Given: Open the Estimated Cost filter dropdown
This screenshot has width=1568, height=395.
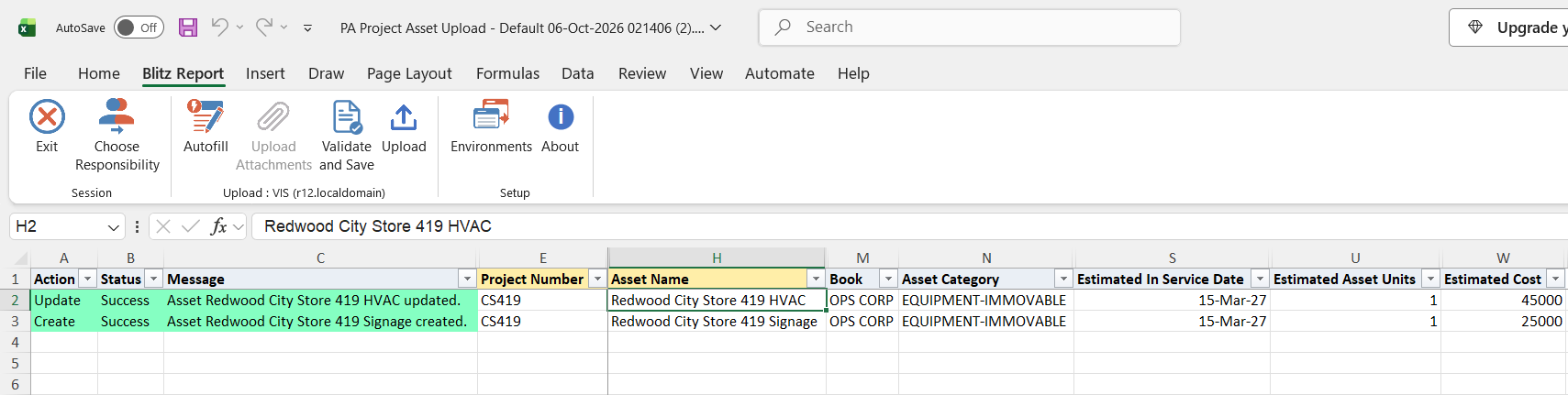Looking at the screenshot, I should (1555, 279).
